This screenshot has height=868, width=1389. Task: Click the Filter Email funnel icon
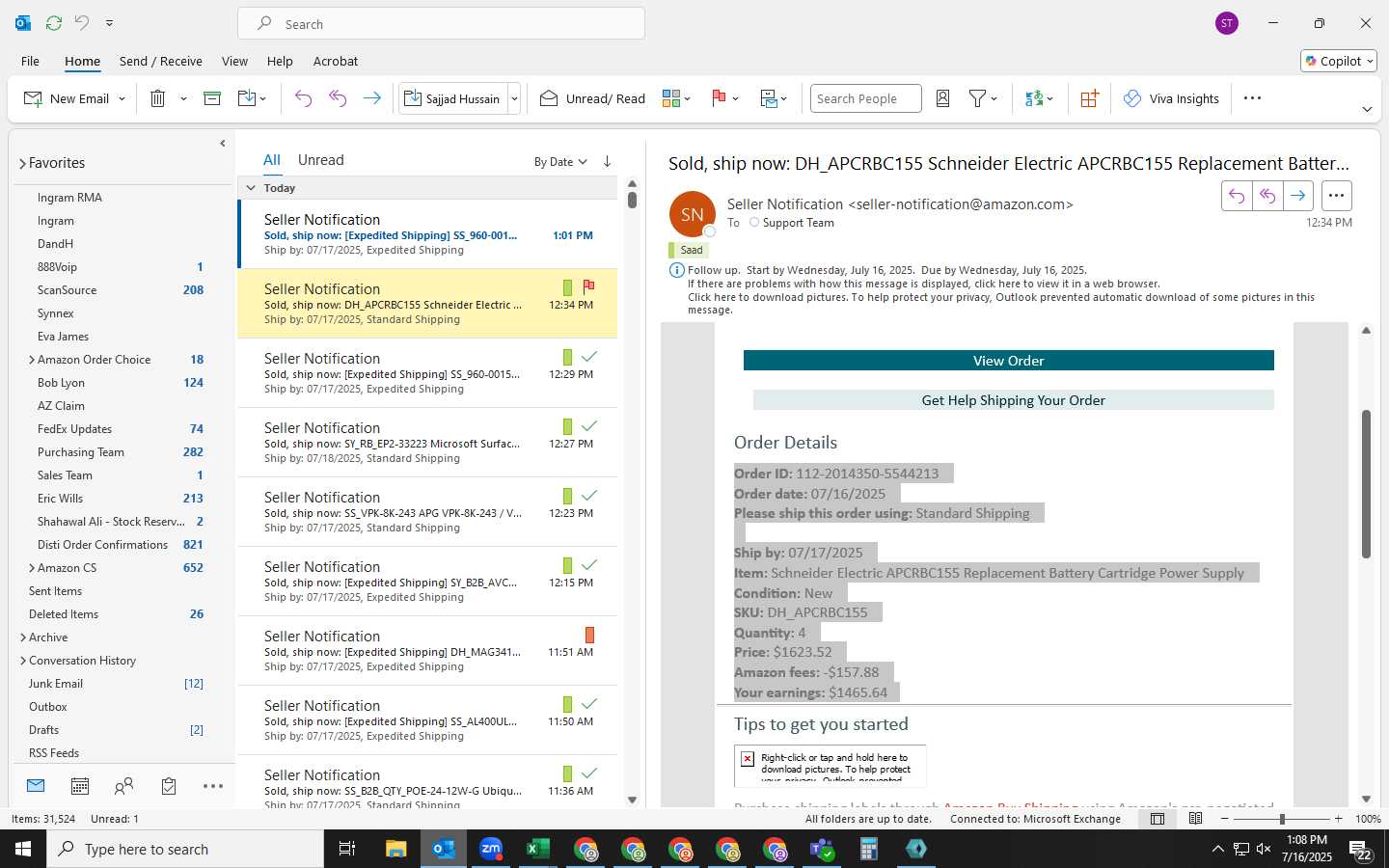(977, 98)
